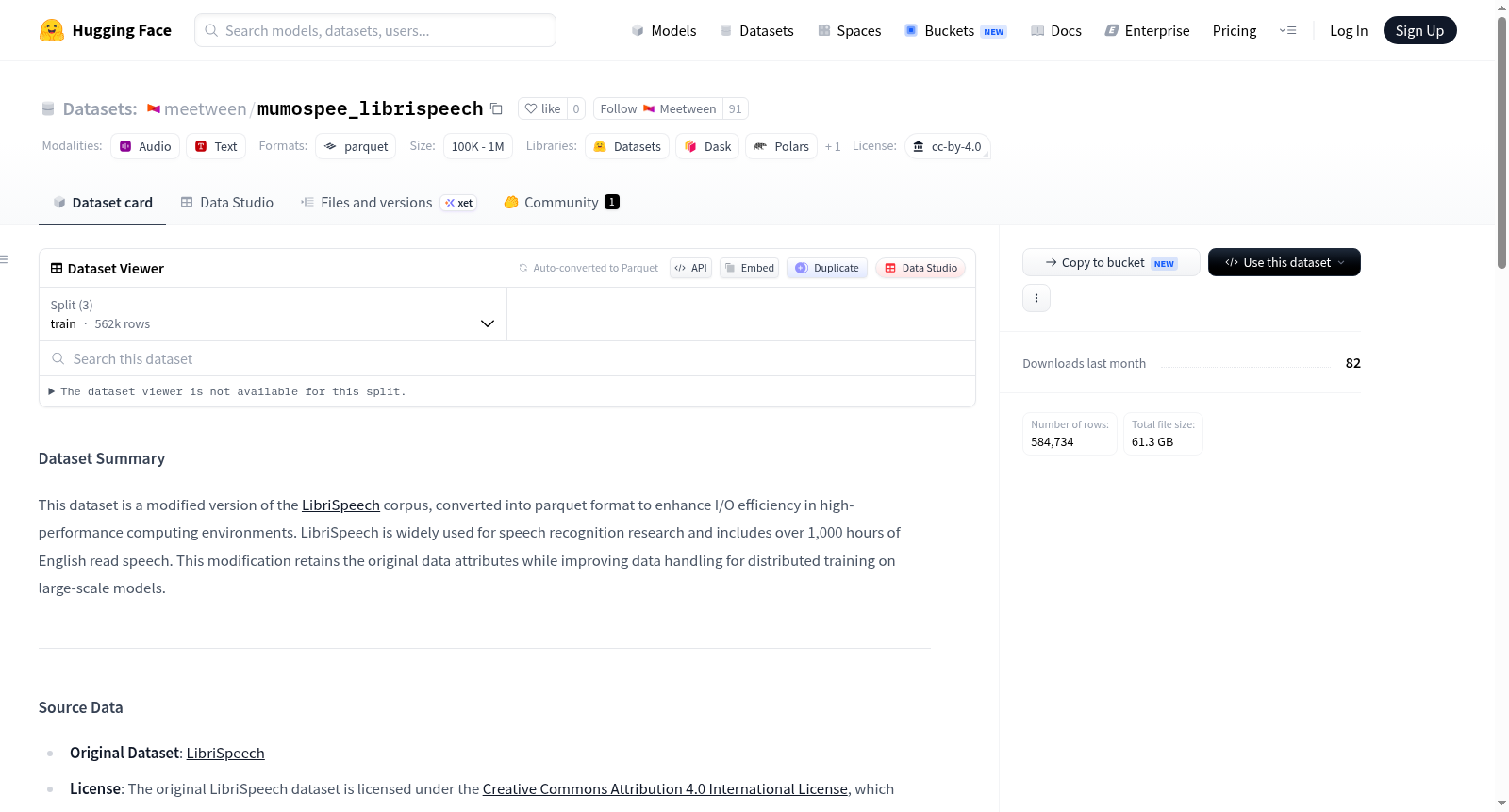Click the API button in Dataset Viewer
Viewport: 1509px width, 812px height.
pyautogui.click(x=690, y=268)
